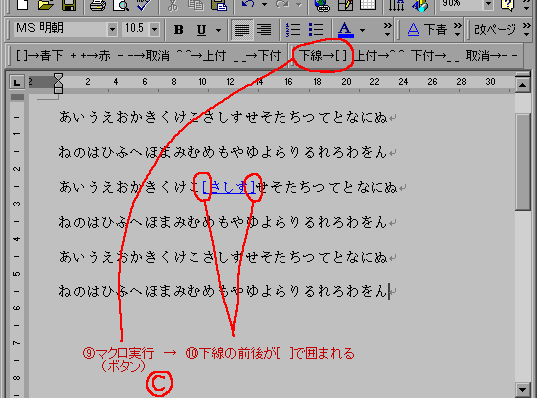This screenshot has height=398, width=537.
Task: Open the Tables and Borders toolbar
Action: point(345,5)
